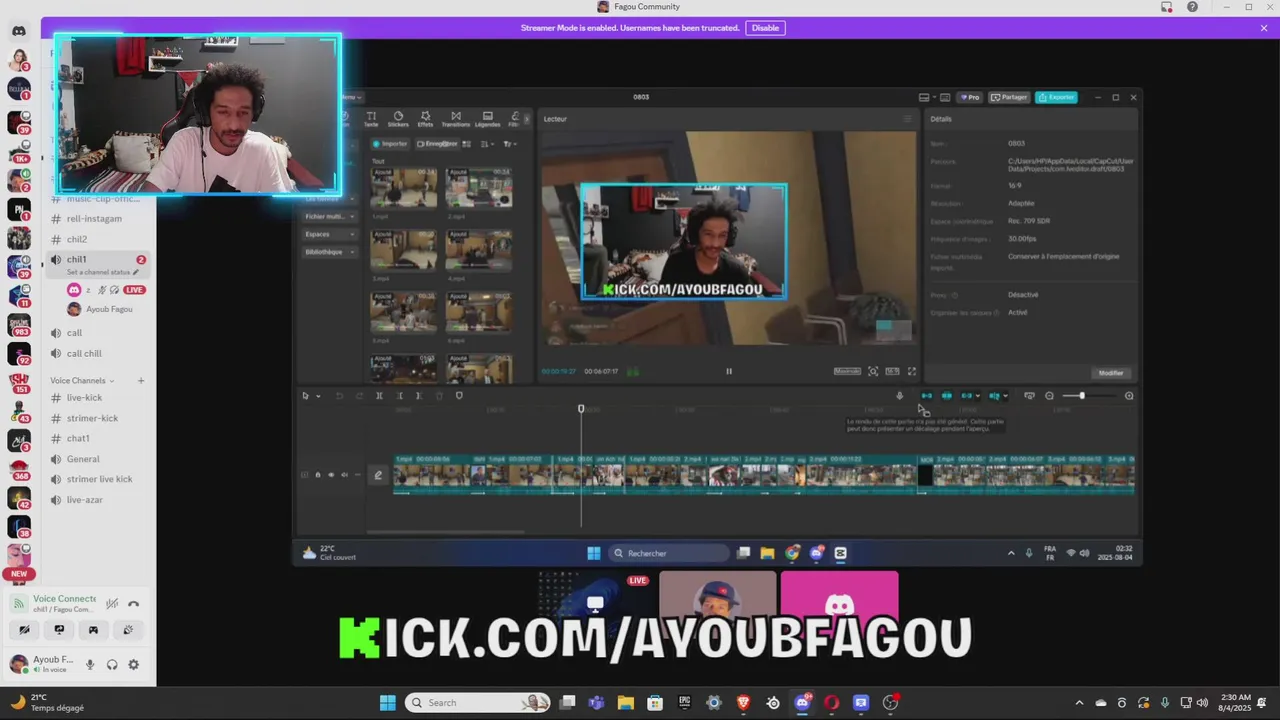Image resolution: width=1280 pixels, height=720 pixels.
Task: Open the soundboard in voice panel
Action: coord(128,630)
